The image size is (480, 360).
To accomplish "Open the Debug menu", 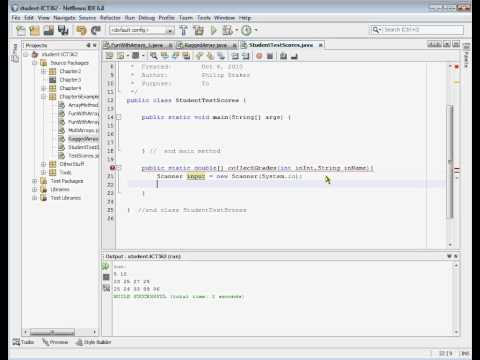I will 146,18.
